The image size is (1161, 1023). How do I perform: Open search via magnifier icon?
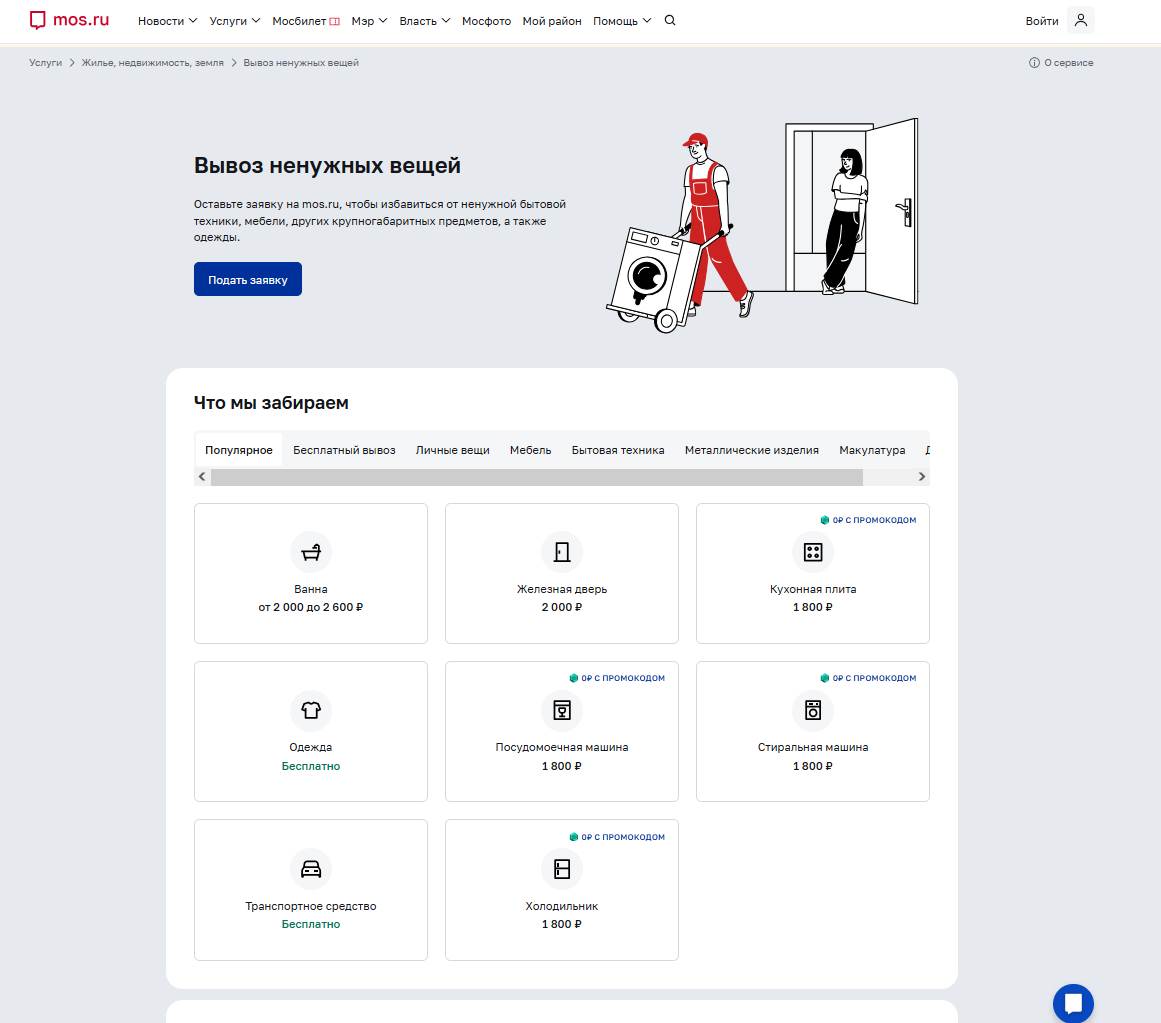(x=670, y=21)
